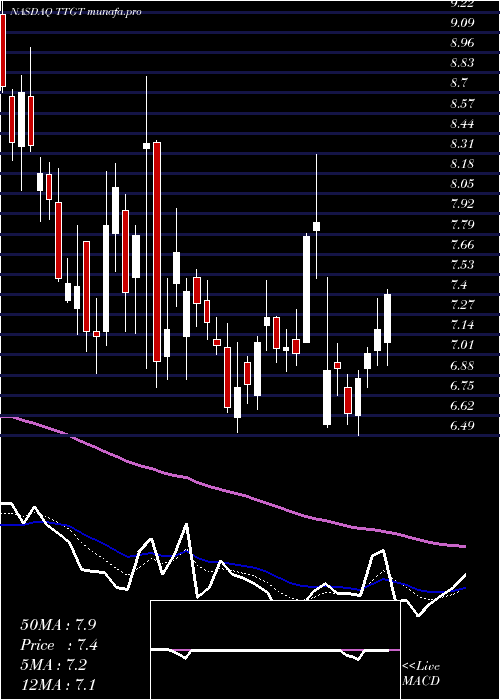
Task: Select the 8.96 price axis label
Action: pyautogui.click(x=462, y=43)
